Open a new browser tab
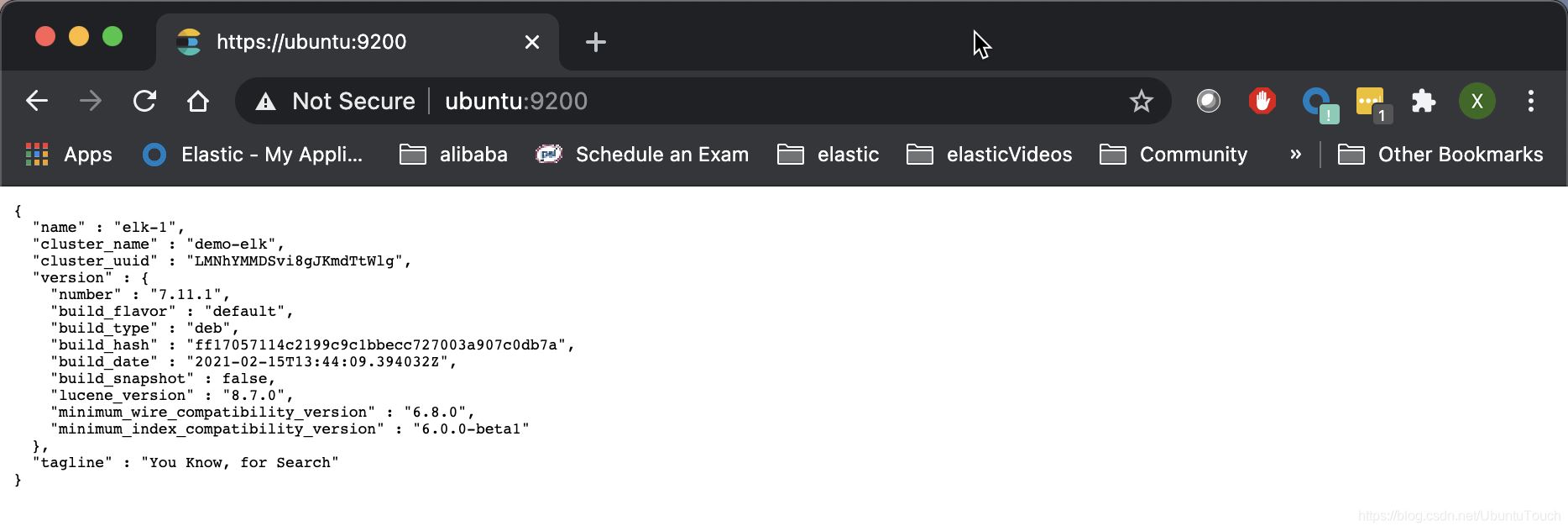The width and height of the screenshot is (1568, 531). point(595,42)
